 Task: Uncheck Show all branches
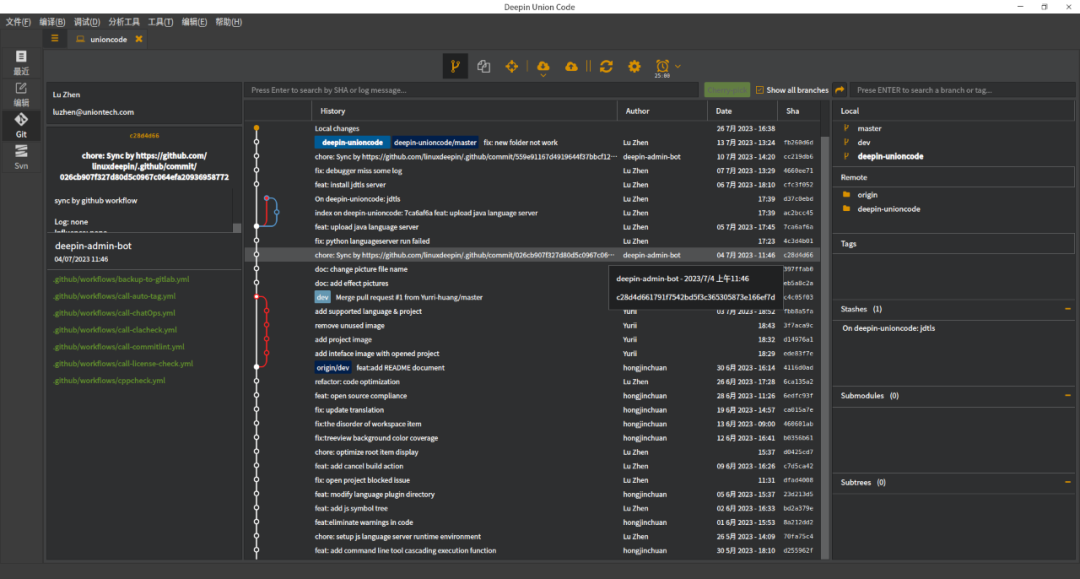(x=762, y=90)
